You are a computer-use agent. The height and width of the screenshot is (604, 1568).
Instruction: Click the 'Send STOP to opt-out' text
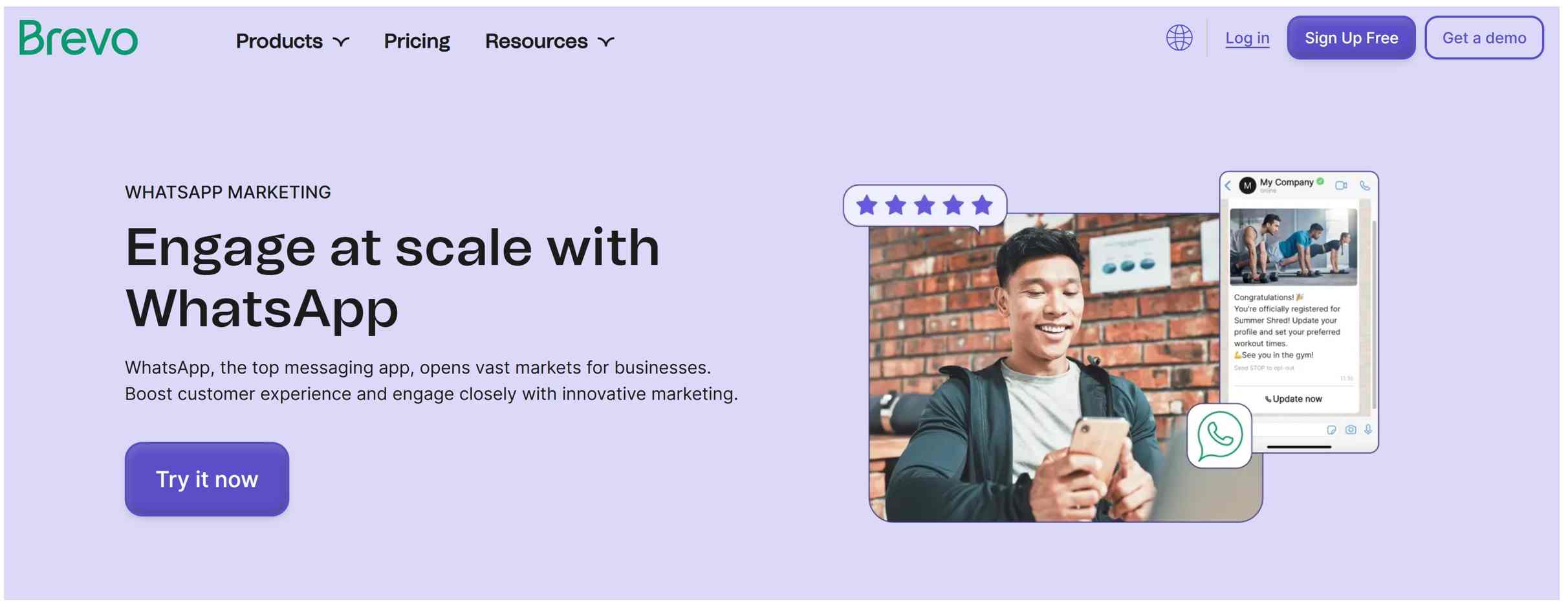(x=1263, y=368)
